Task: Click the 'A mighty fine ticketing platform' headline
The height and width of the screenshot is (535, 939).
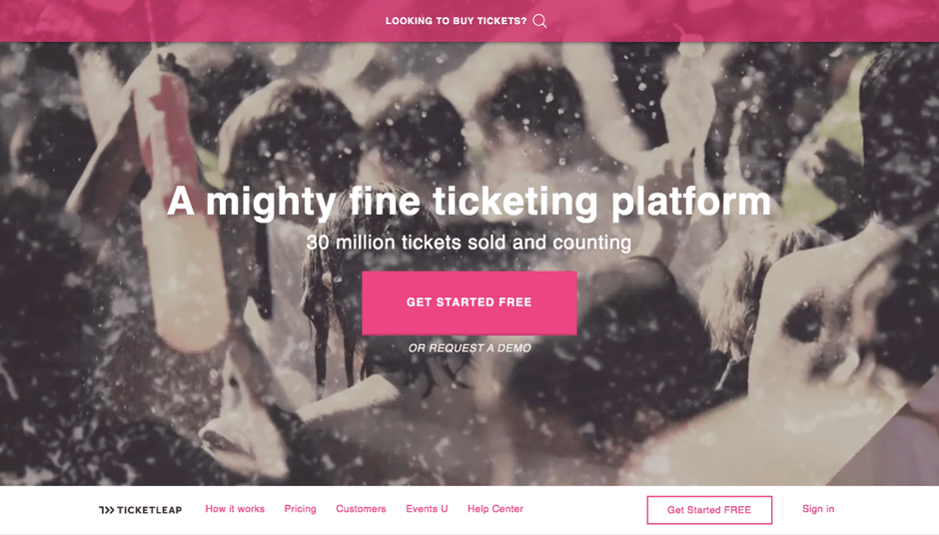Action: [x=469, y=201]
